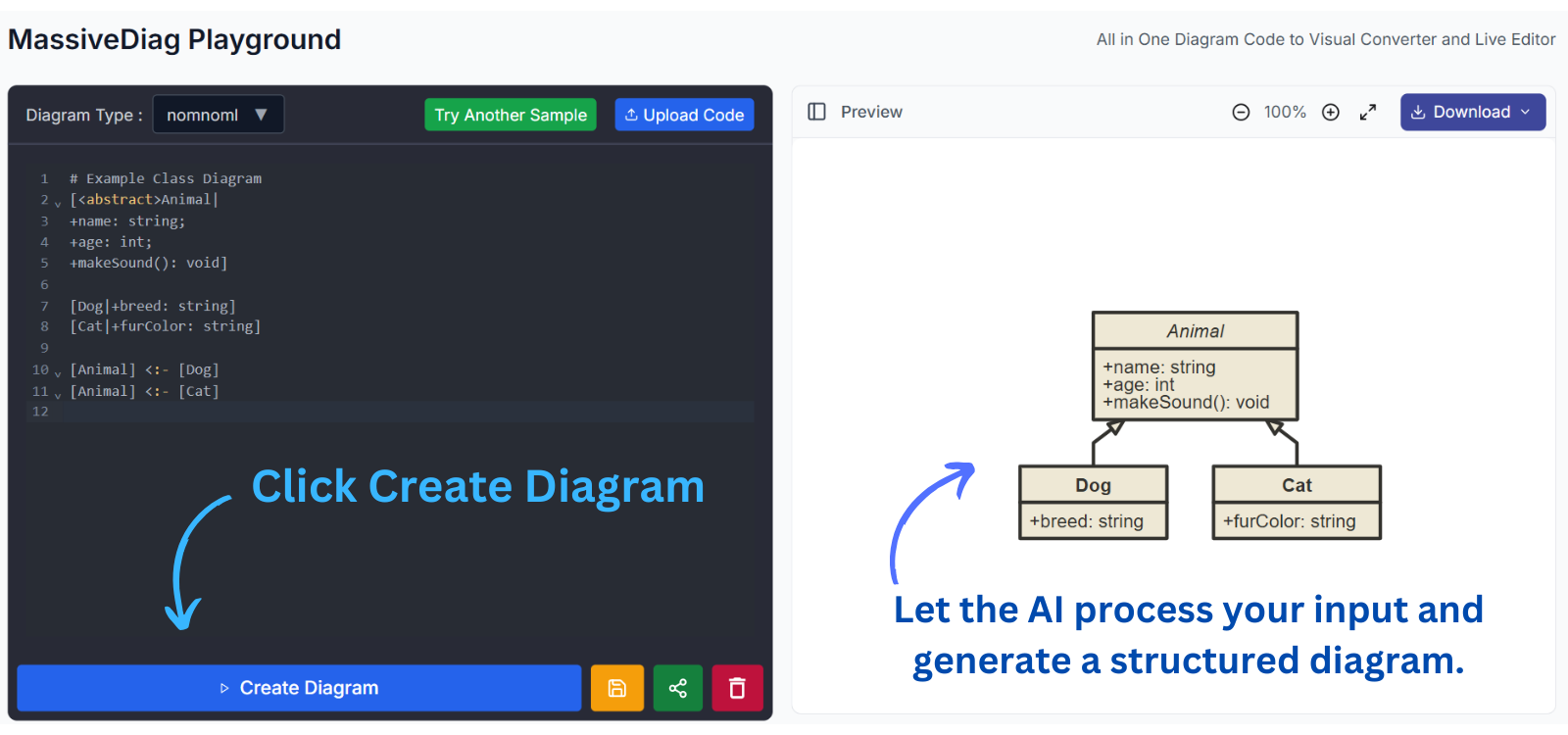Click code line '[<abstract>Animal|'
The height and width of the screenshot is (735, 1568).
click(144, 200)
